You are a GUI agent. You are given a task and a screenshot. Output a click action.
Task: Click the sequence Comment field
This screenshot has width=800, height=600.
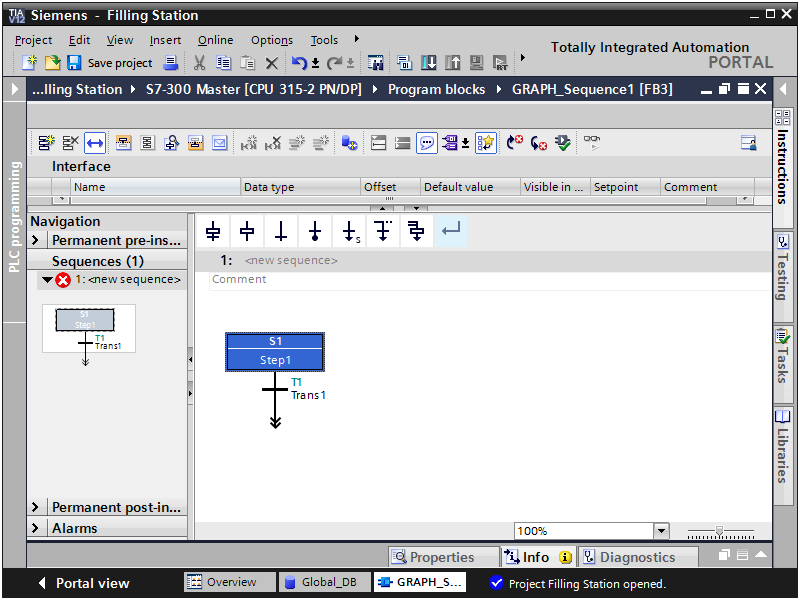[x=490, y=280]
